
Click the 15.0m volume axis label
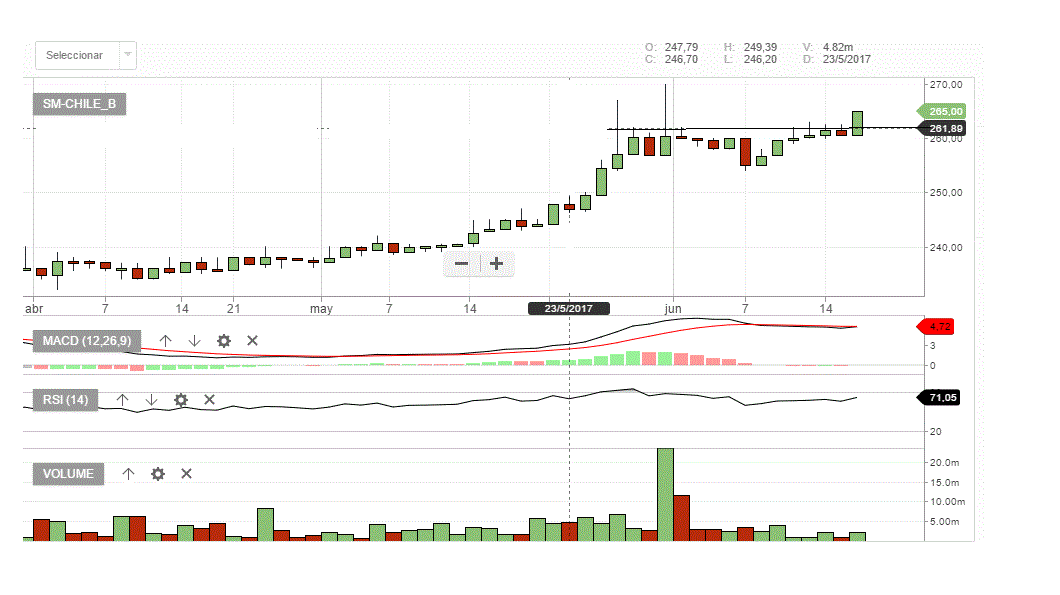tap(945, 483)
